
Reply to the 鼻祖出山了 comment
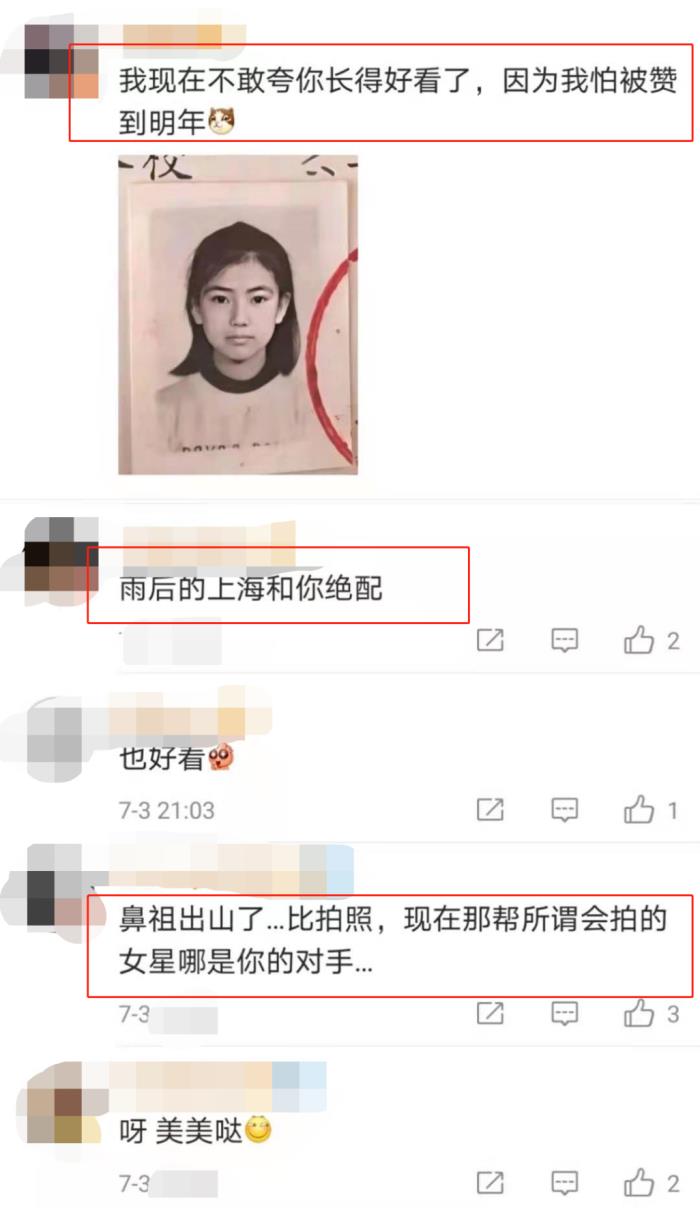pos(565,1014)
